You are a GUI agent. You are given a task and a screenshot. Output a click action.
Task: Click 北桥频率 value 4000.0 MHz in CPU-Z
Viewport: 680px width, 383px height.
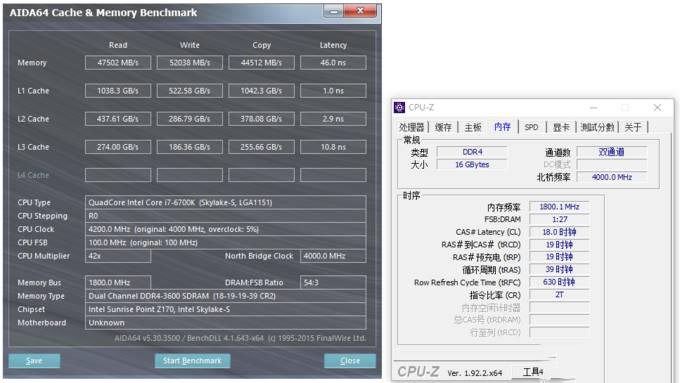(611, 177)
